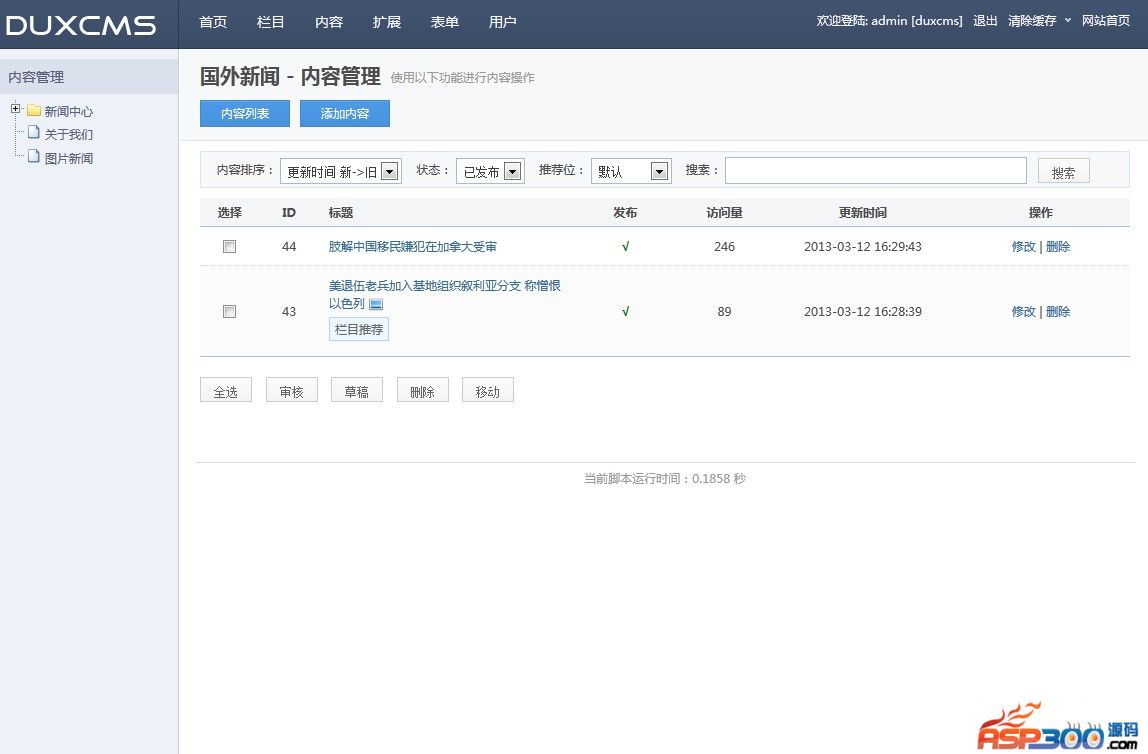Focus the 搜索 text input field
This screenshot has height=754, width=1148.
(876, 171)
